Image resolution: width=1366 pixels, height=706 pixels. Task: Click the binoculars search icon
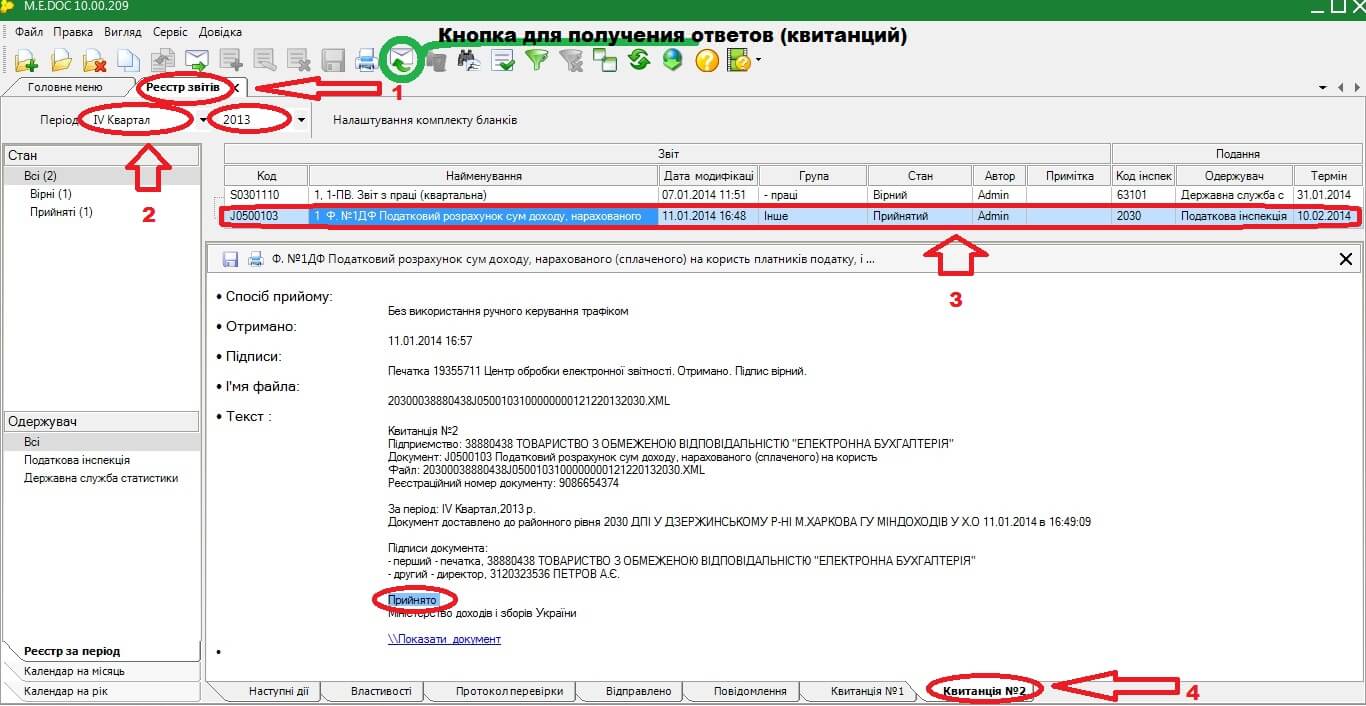point(470,61)
